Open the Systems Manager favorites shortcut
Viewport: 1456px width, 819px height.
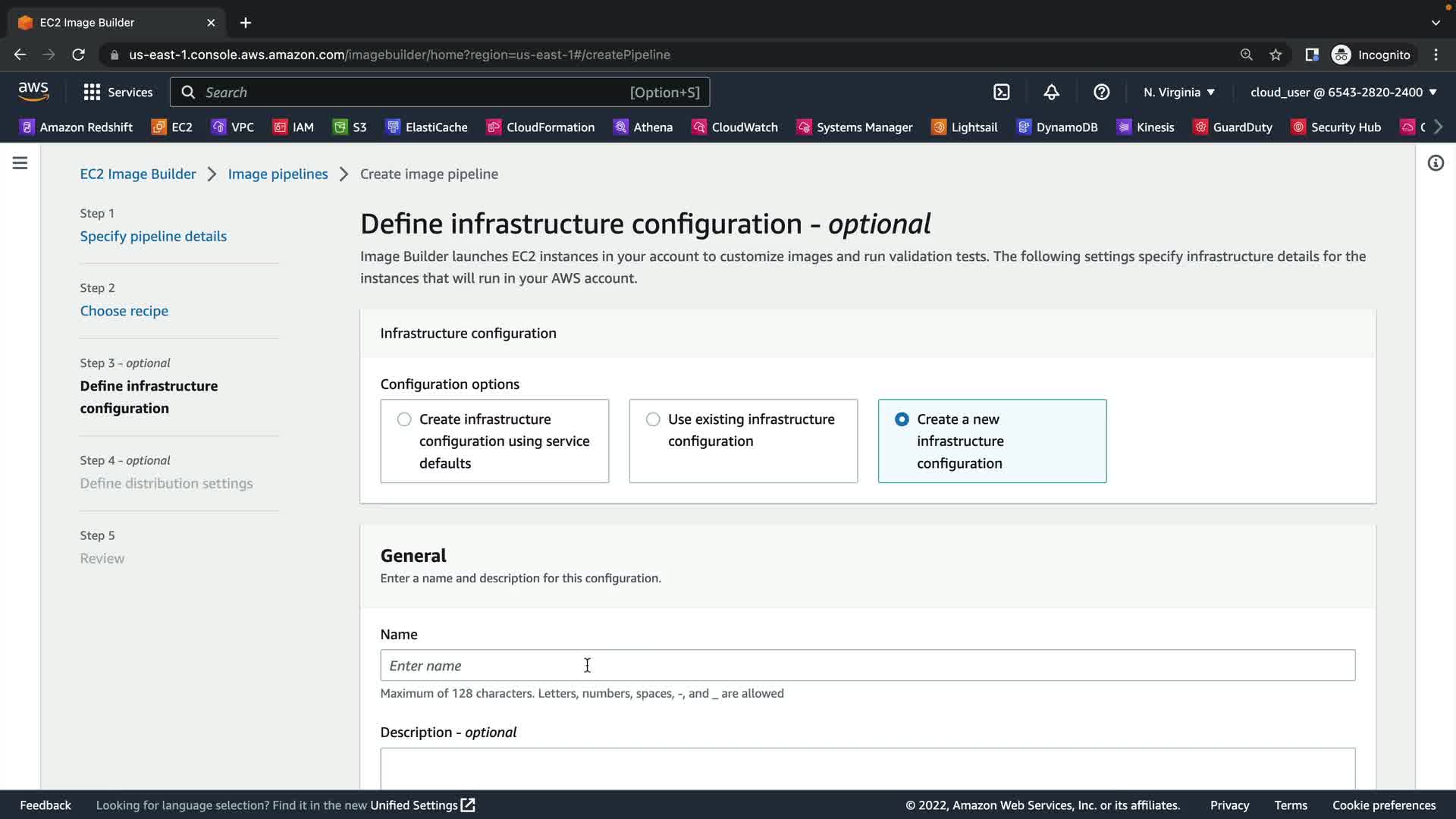855,127
